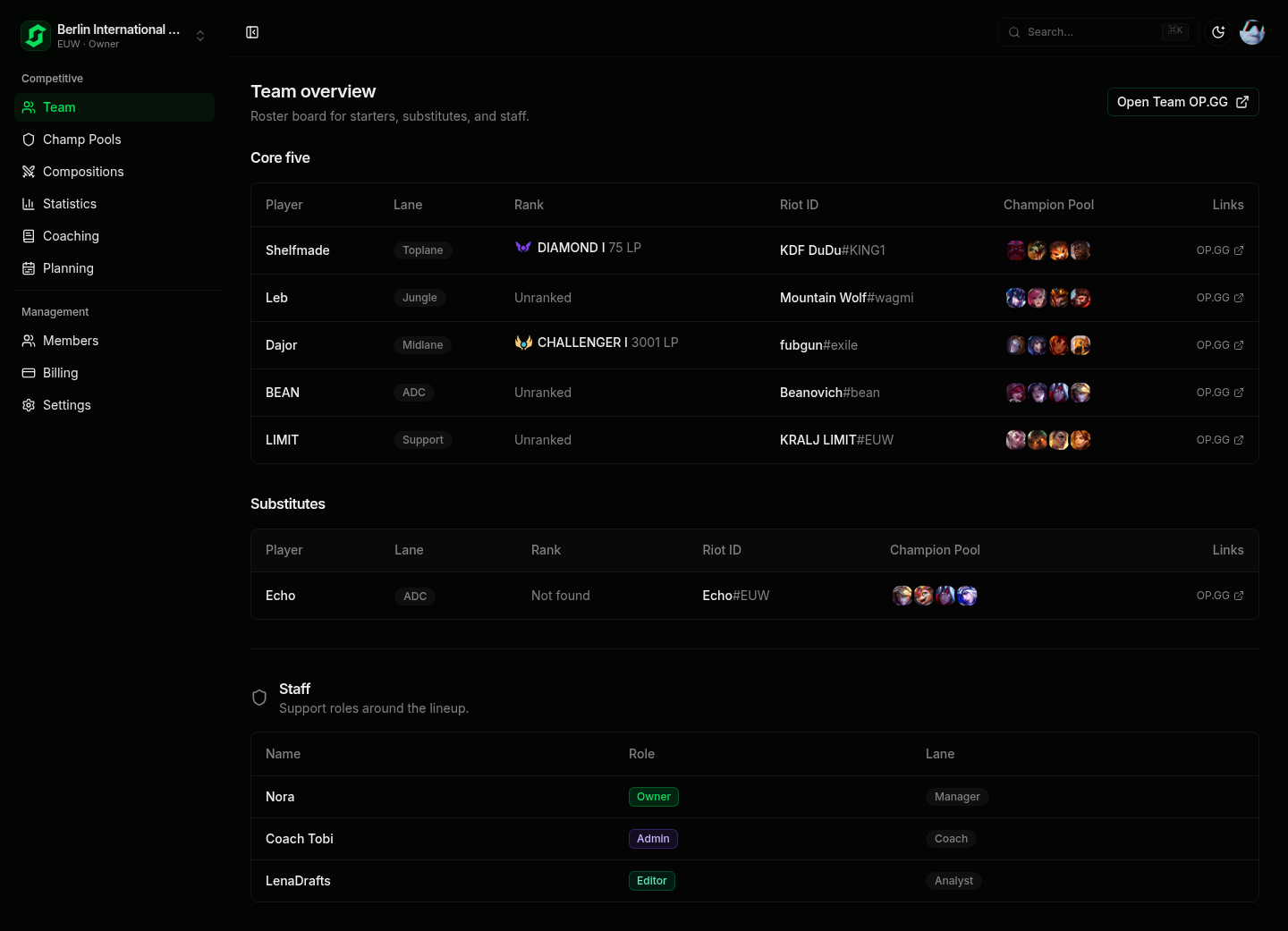1288x931 pixels.
Task: Click first champion icon in LIMIT's pool
Action: [1016, 440]
